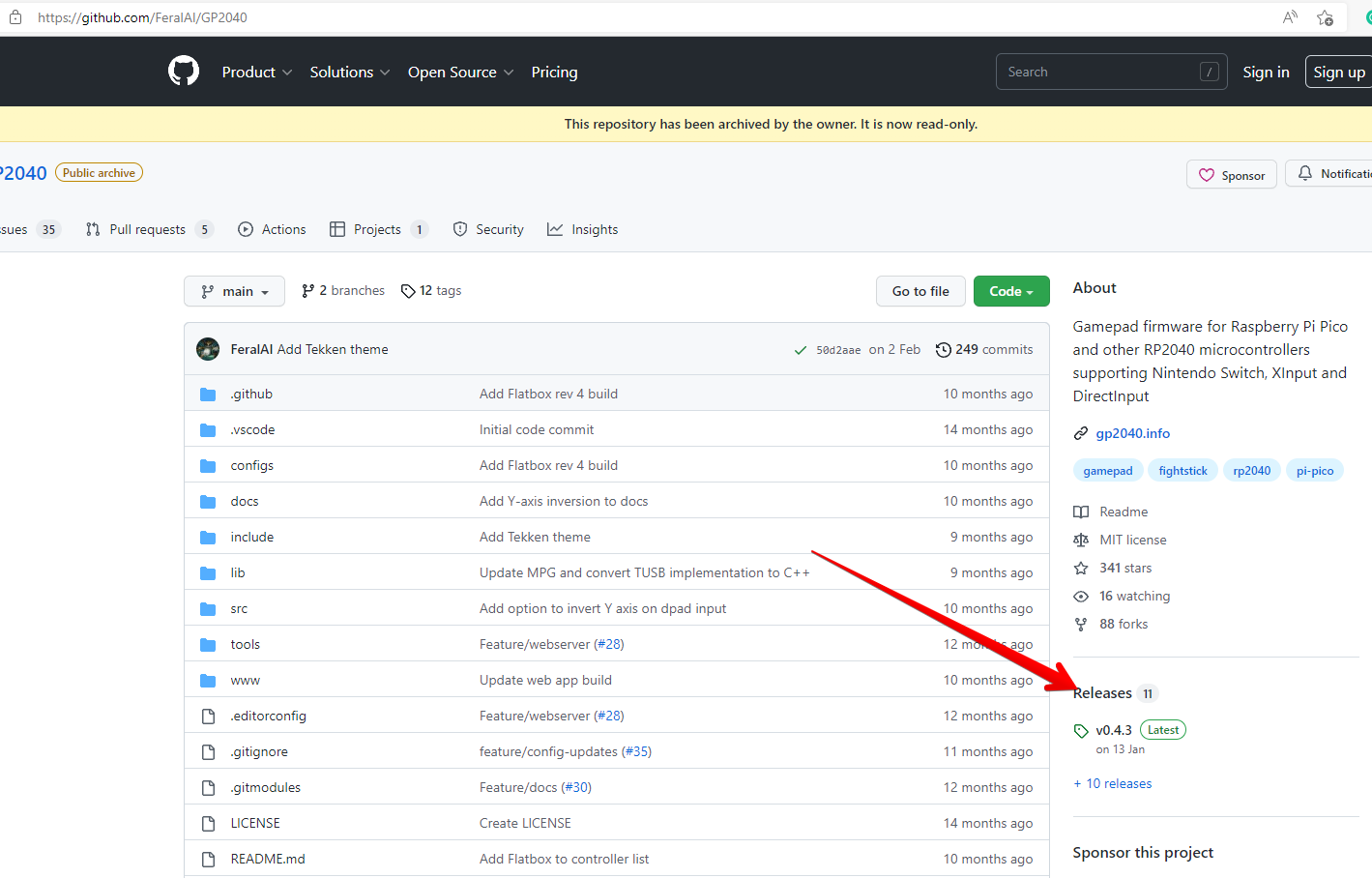
Task: Expand the Solutions menu
Action: pos(350,72)
